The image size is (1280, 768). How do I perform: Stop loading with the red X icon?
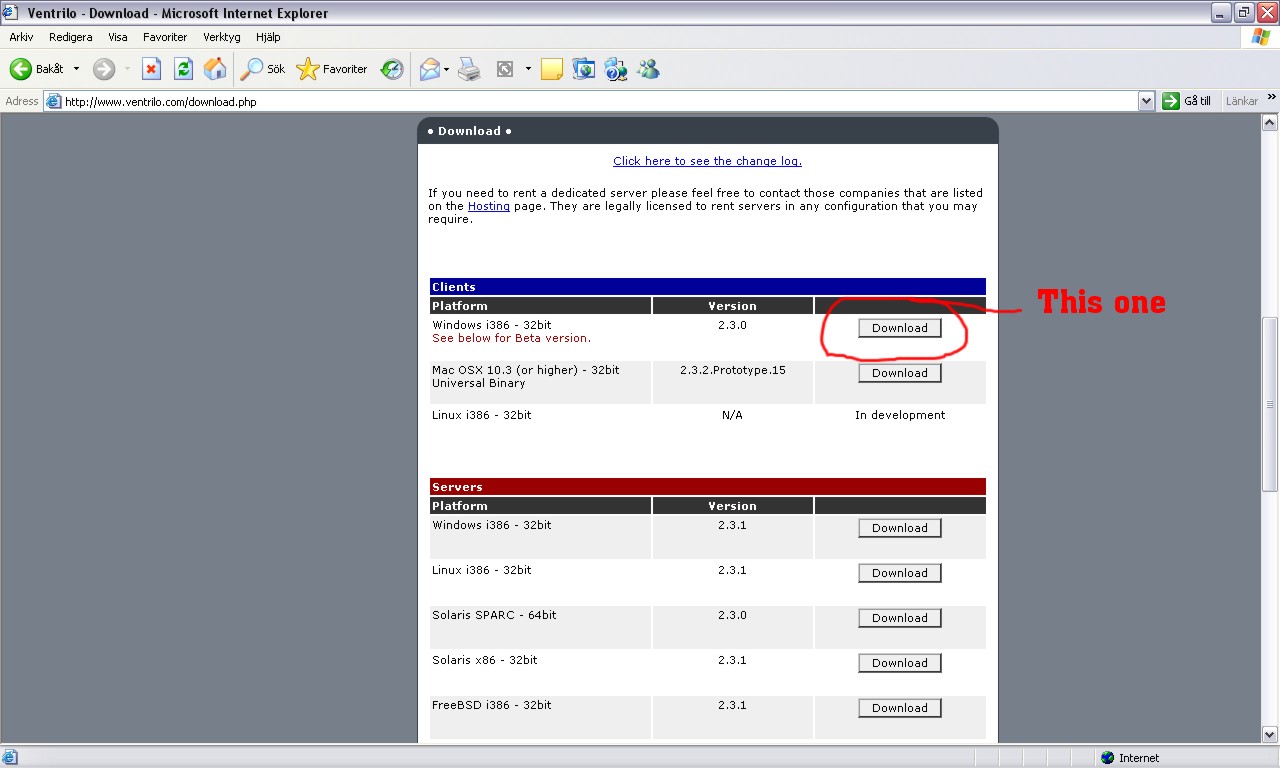(151, 69)
